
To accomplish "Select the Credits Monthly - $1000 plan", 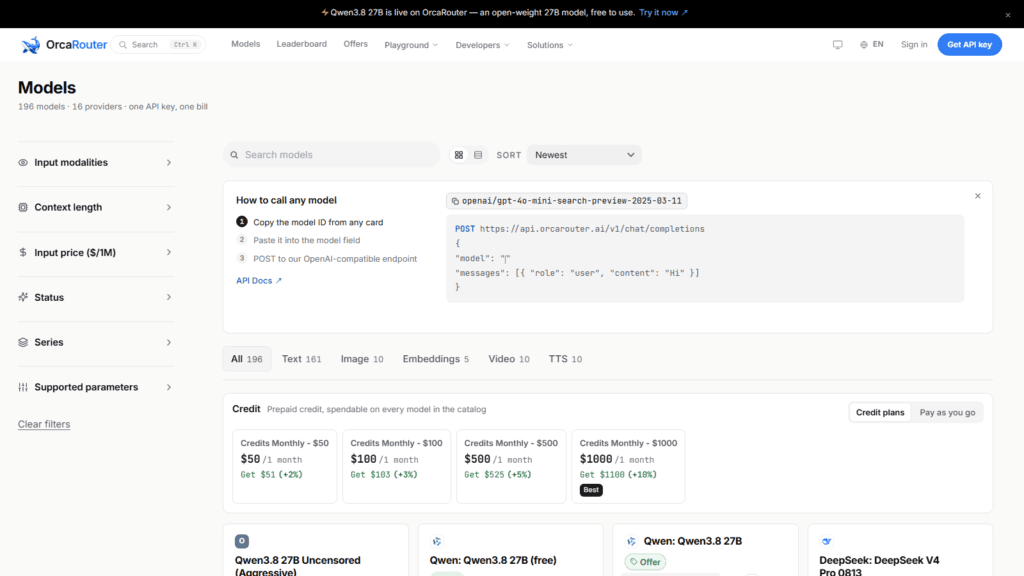I will 628,466.
